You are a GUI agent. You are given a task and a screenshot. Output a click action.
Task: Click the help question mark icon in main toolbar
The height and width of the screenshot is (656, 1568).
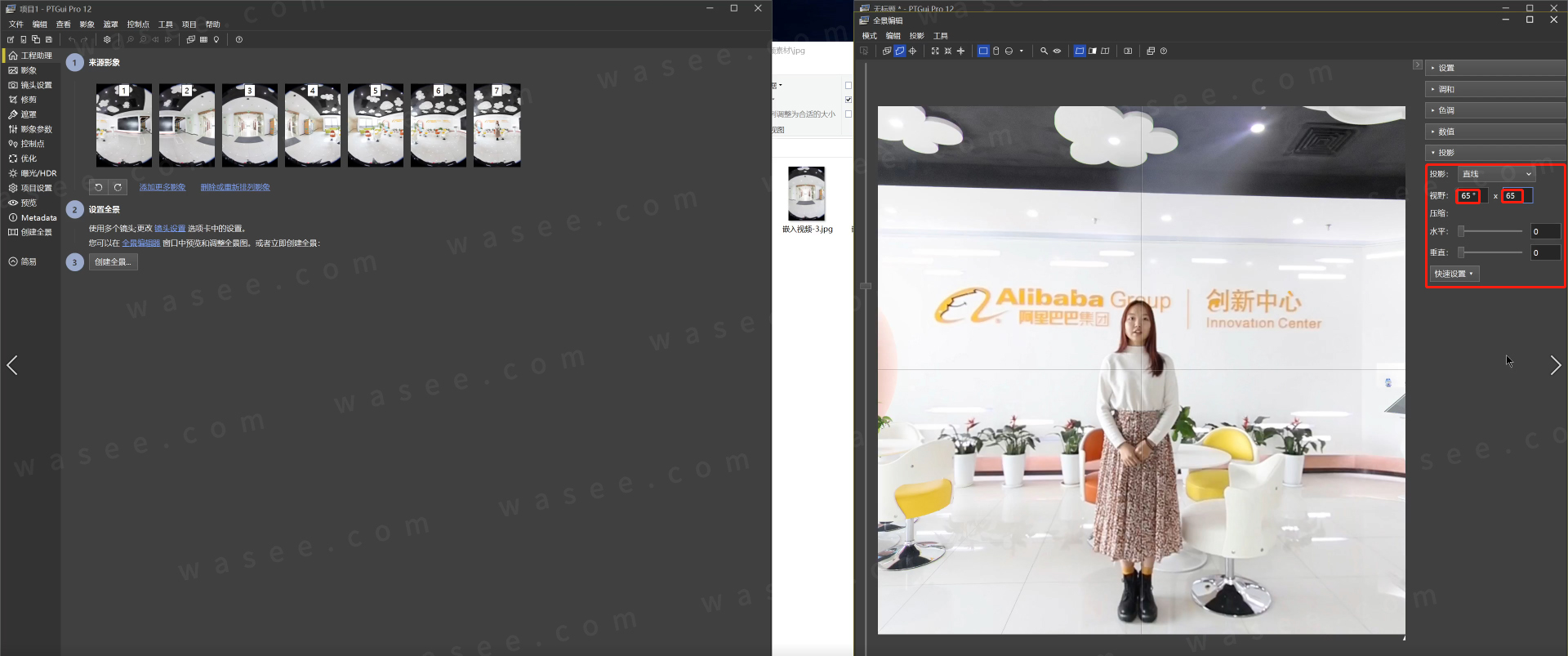239,39
